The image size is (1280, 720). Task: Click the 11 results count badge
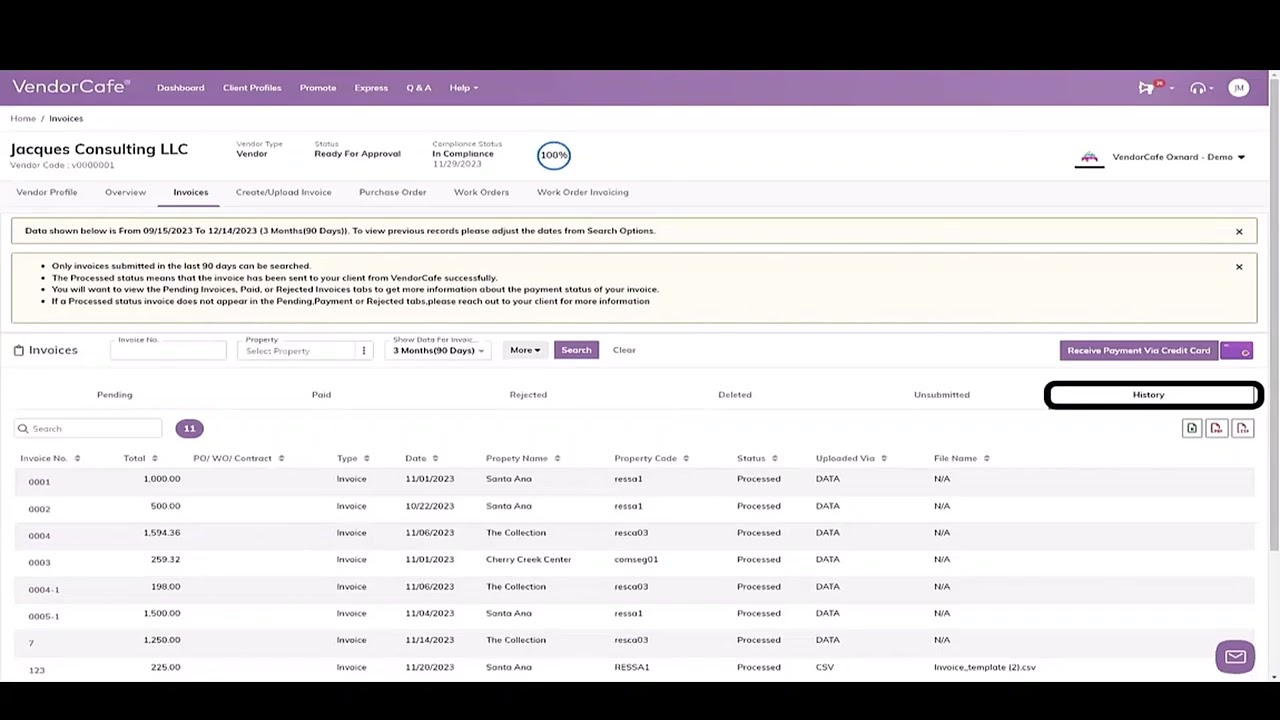(x=189, y=429)
